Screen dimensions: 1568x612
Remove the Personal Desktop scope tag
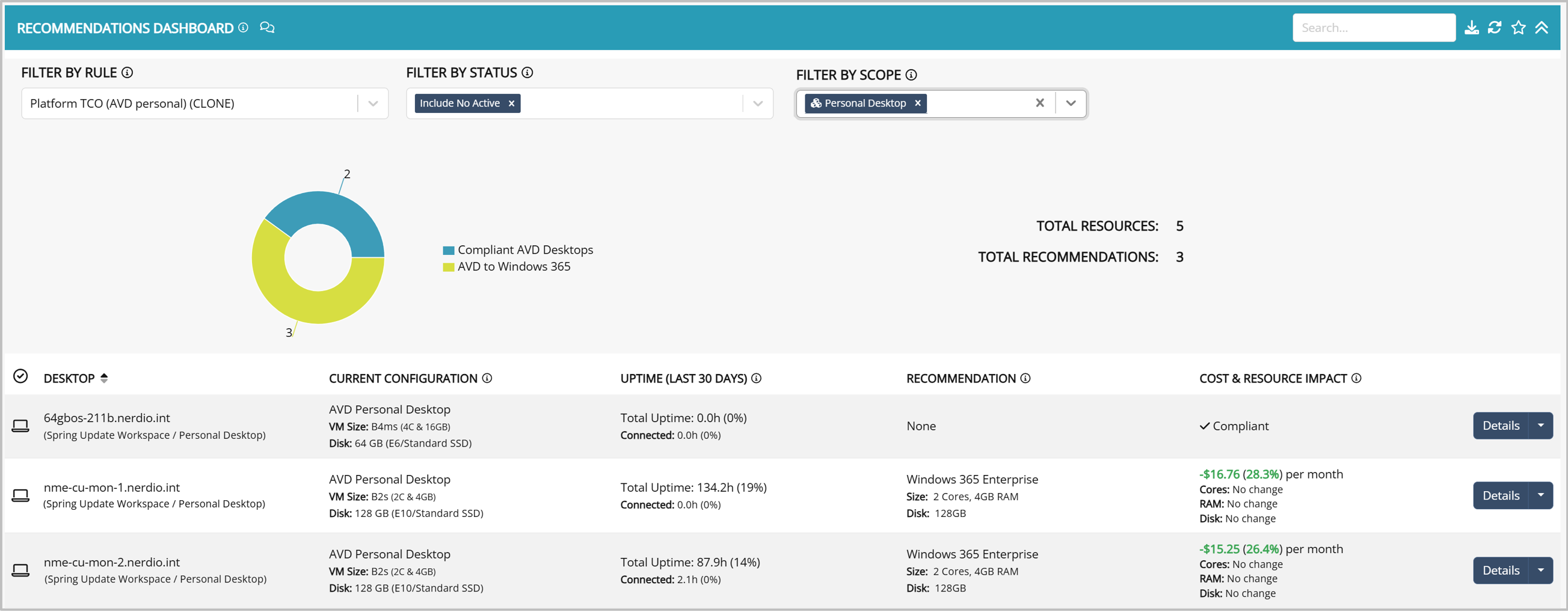[917, 103]
